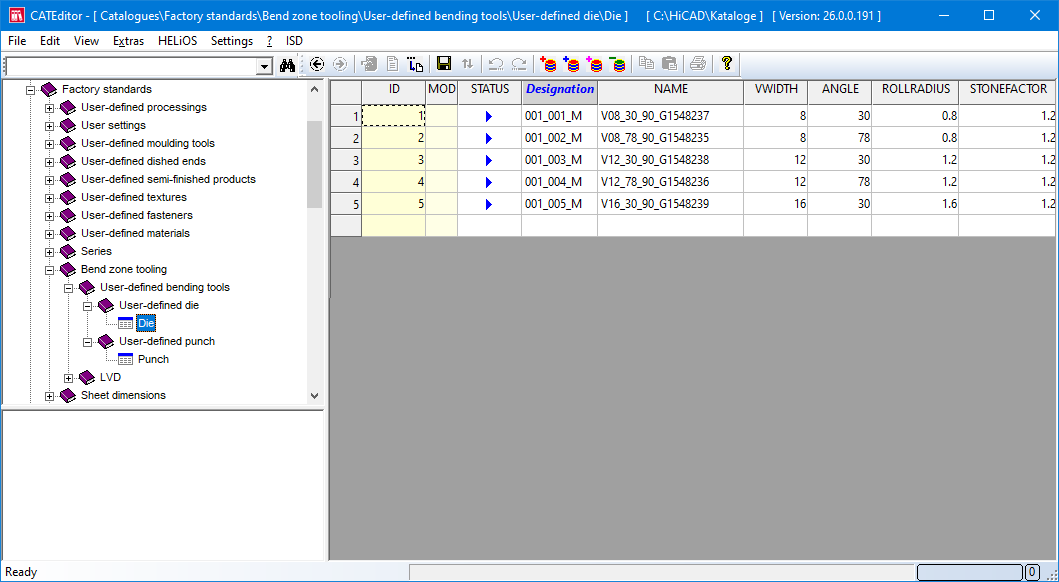Select the Punch table in the tree
The image size is (1059, 582).
(153, 359)
